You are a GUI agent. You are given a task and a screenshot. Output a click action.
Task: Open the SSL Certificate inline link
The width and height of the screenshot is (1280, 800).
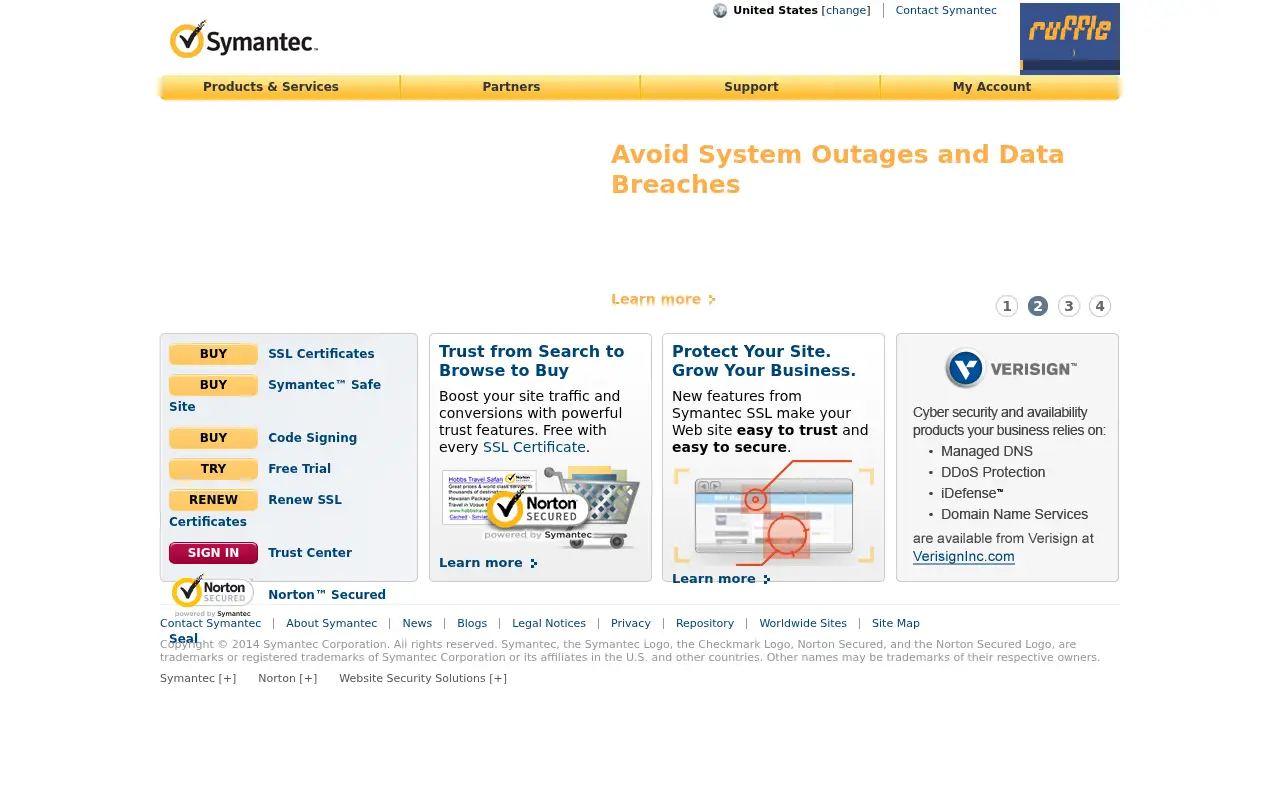pyautogui.click(x=534, y=447)
